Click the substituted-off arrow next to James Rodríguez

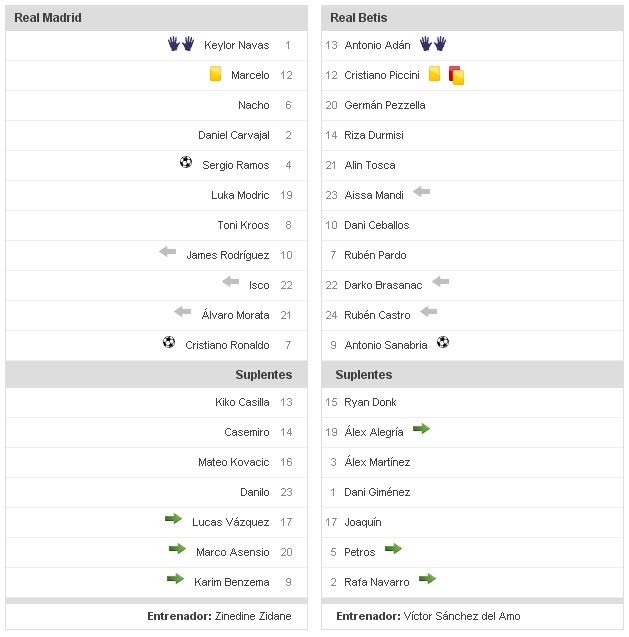168,252
